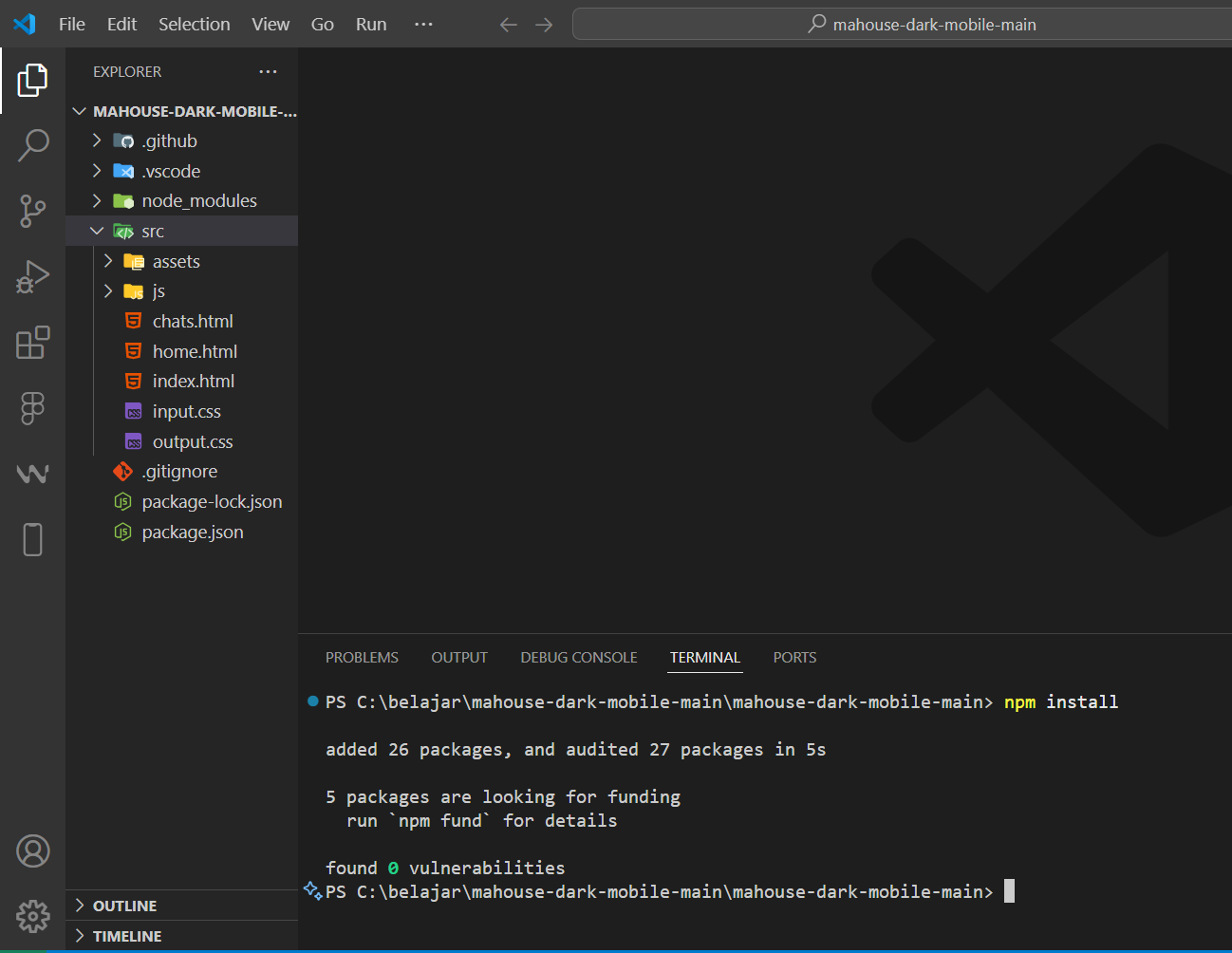Image resolution: width=1232 pixels, height=953 pixels.
Task: Click "added 26 packages" terminal line
Action: [x=576, y=749]
